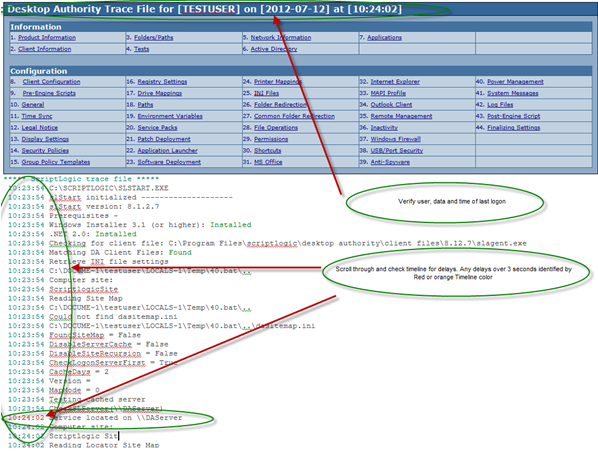Jump to File Operations
Screen dimensions: 598x451
[276, 127]
